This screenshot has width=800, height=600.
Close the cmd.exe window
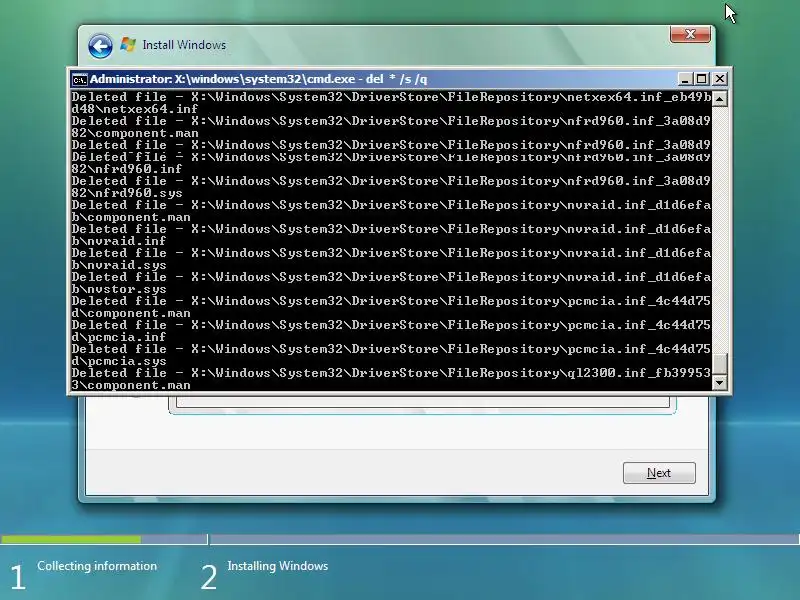click(719, 79)
